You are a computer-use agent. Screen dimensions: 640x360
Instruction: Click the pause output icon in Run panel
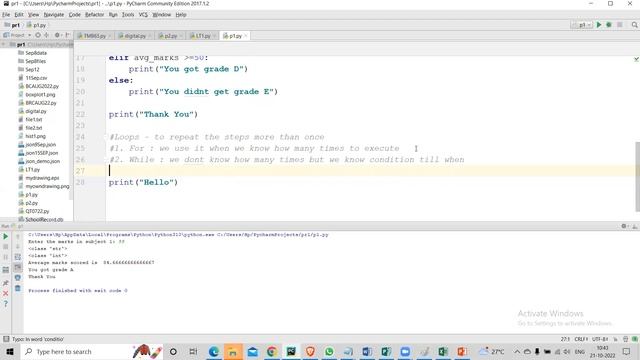point(6,257)
